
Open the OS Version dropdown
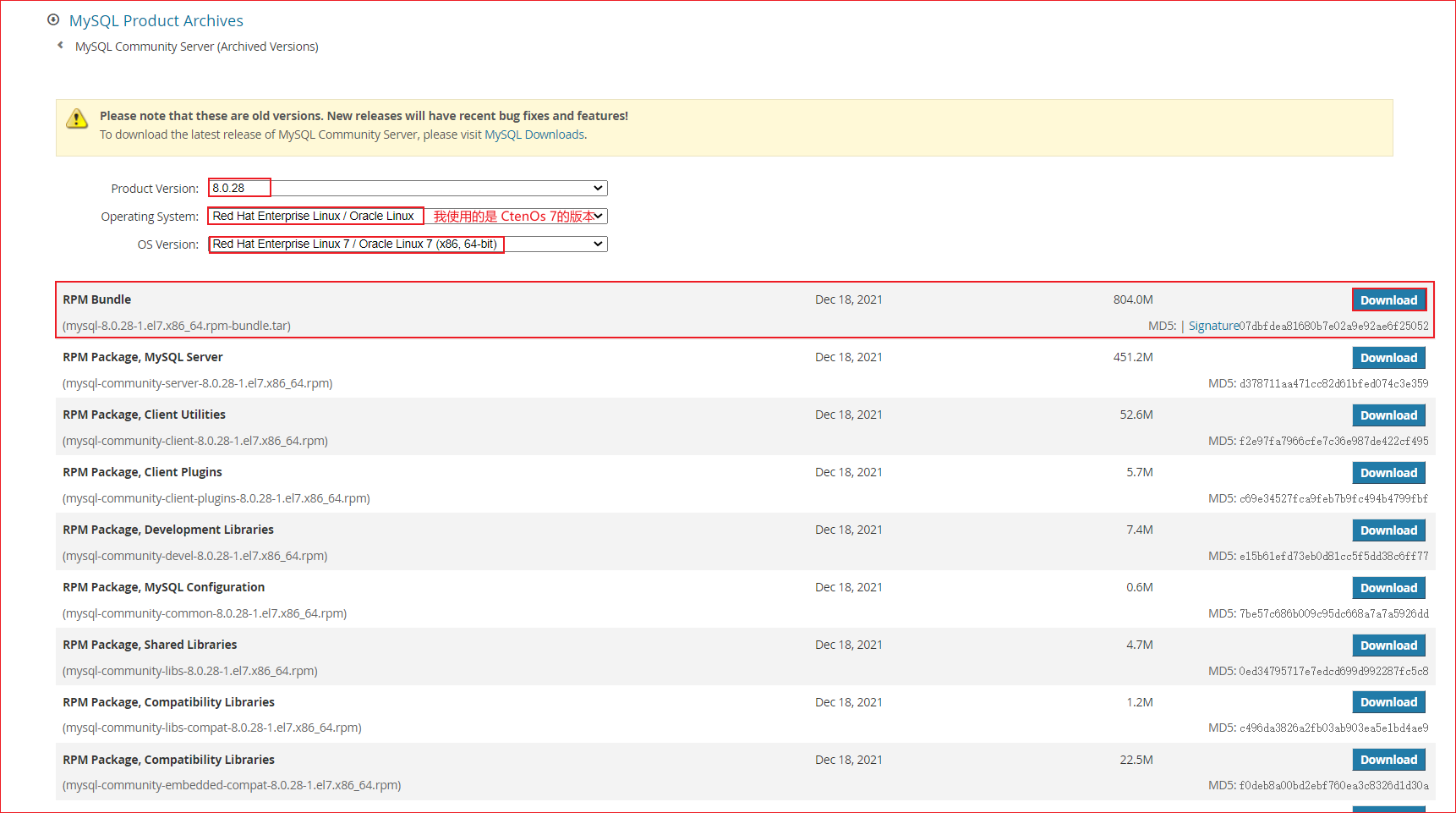click(x=408, y=244)
